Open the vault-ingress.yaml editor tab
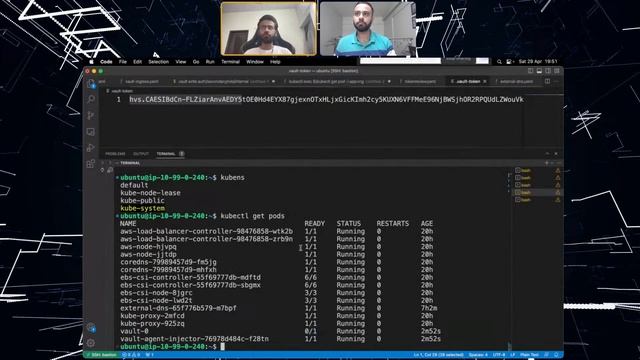Viewport: 640px width, 360px height. click(x=141, y=82)
